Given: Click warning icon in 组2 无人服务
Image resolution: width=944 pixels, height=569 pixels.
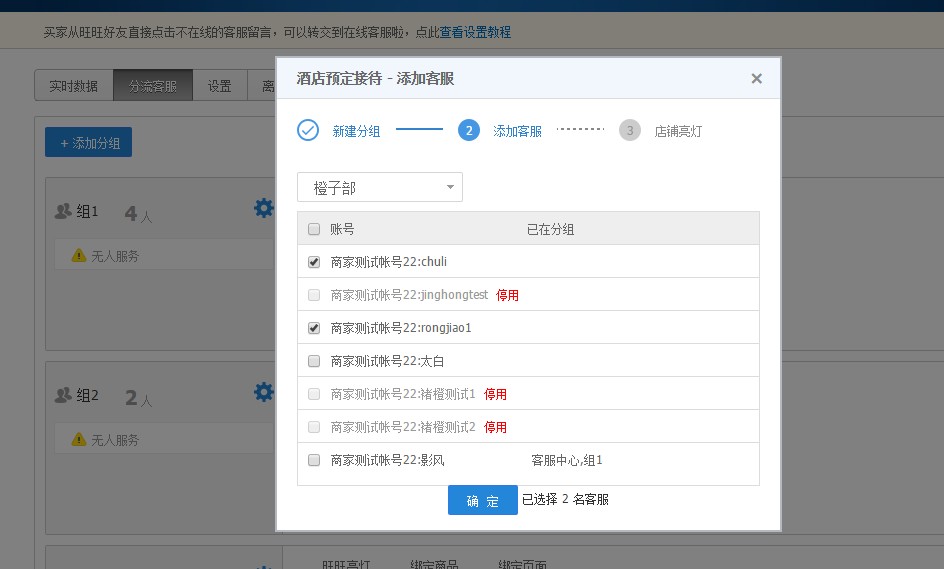Looking at the screenshot, I should [79, 440].
